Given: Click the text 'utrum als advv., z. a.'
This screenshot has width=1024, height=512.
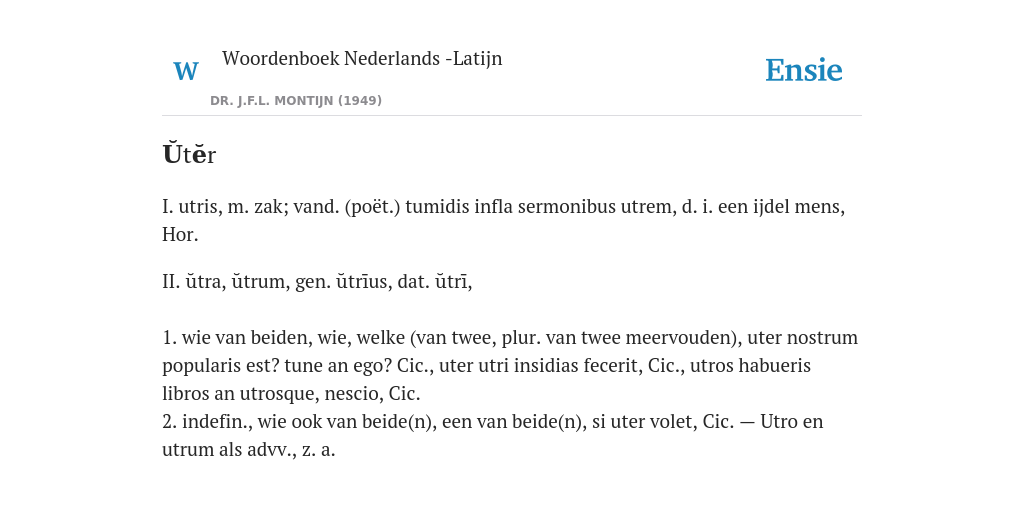Looking at the screenshot, I should [x=249, y=450].
